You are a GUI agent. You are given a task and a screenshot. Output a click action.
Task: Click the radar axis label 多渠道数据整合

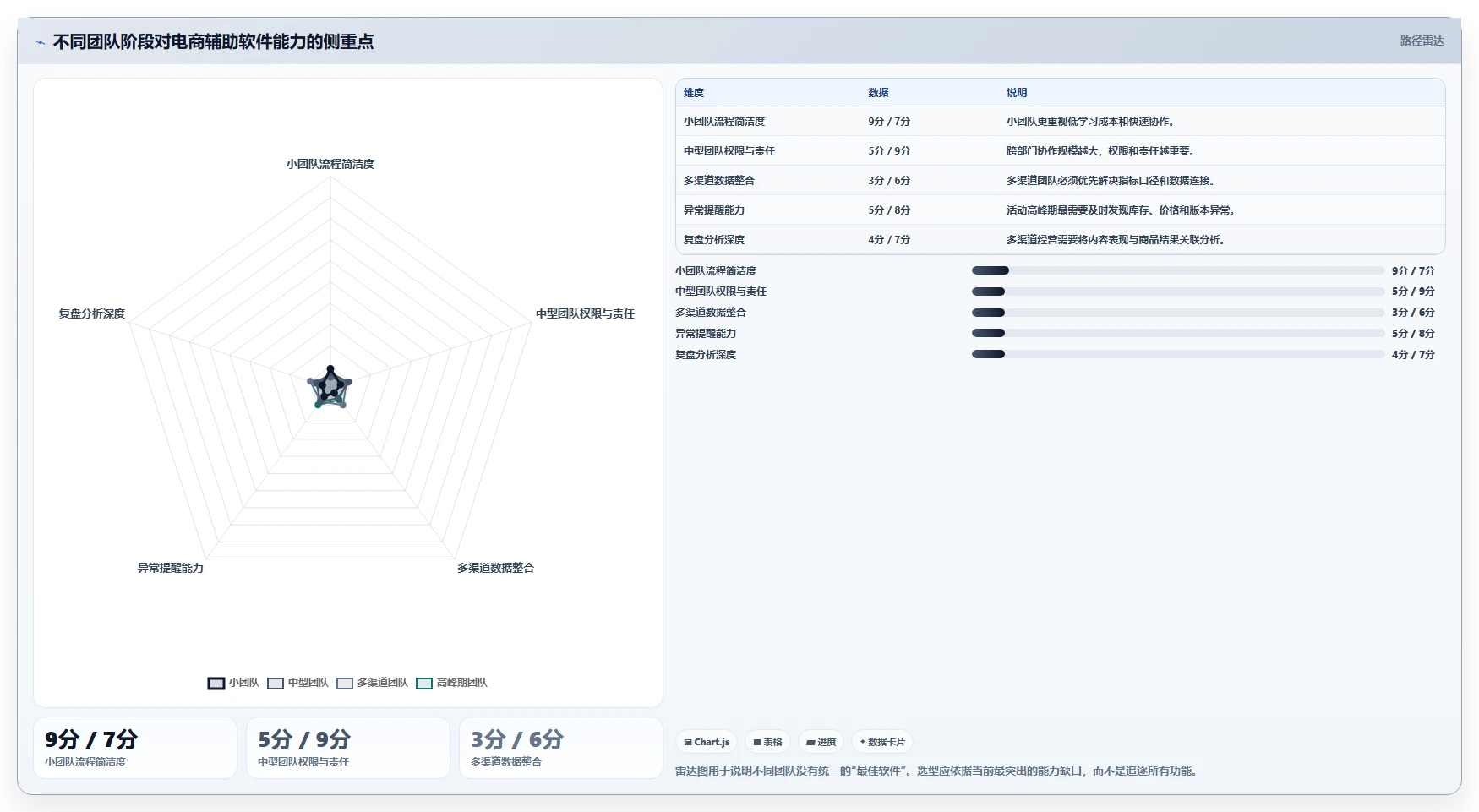pyautogui.click(x=495, y=568)
